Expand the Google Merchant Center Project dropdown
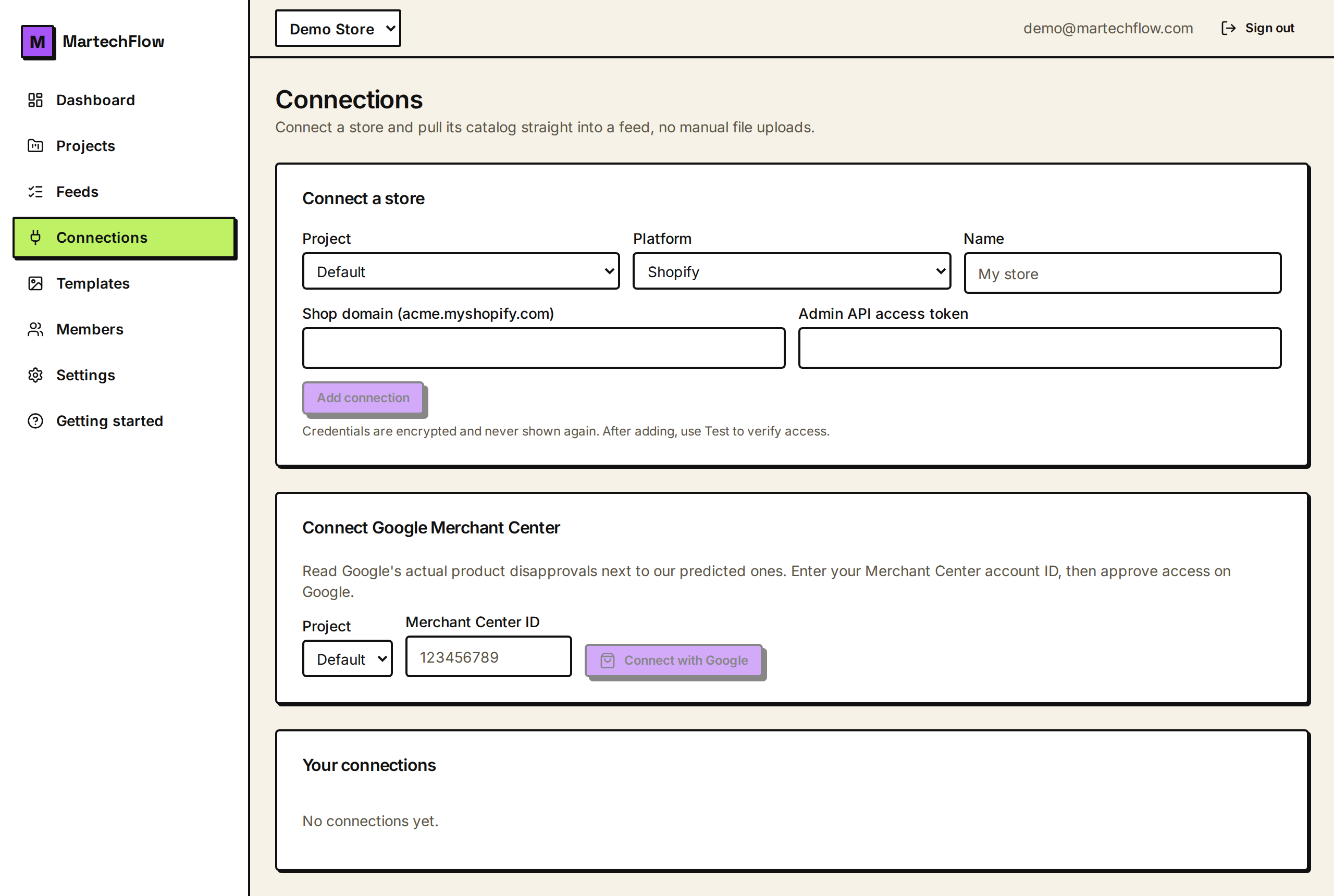The width and height of the screenshot is (1334, 896). [x=347, y=658]
